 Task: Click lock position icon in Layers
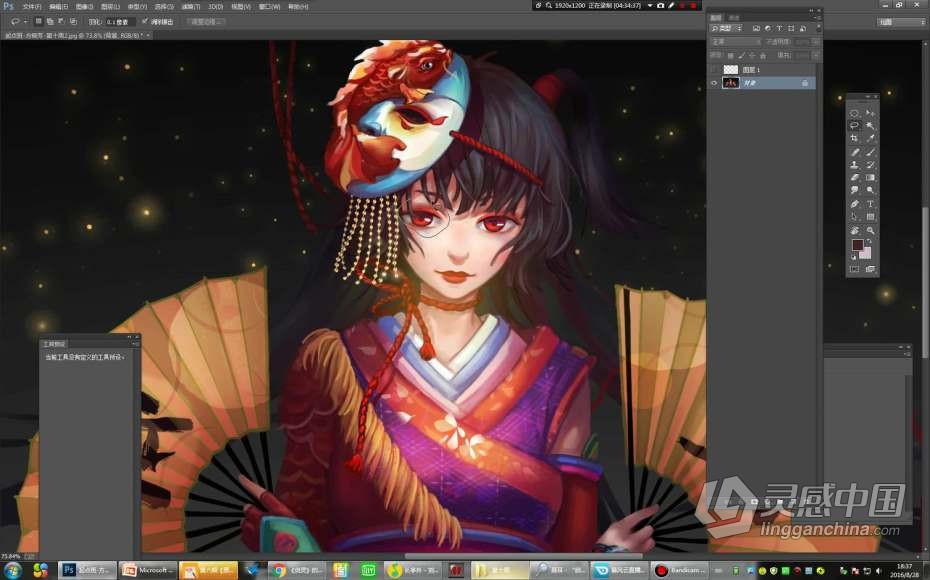click(x=753, y=56)
